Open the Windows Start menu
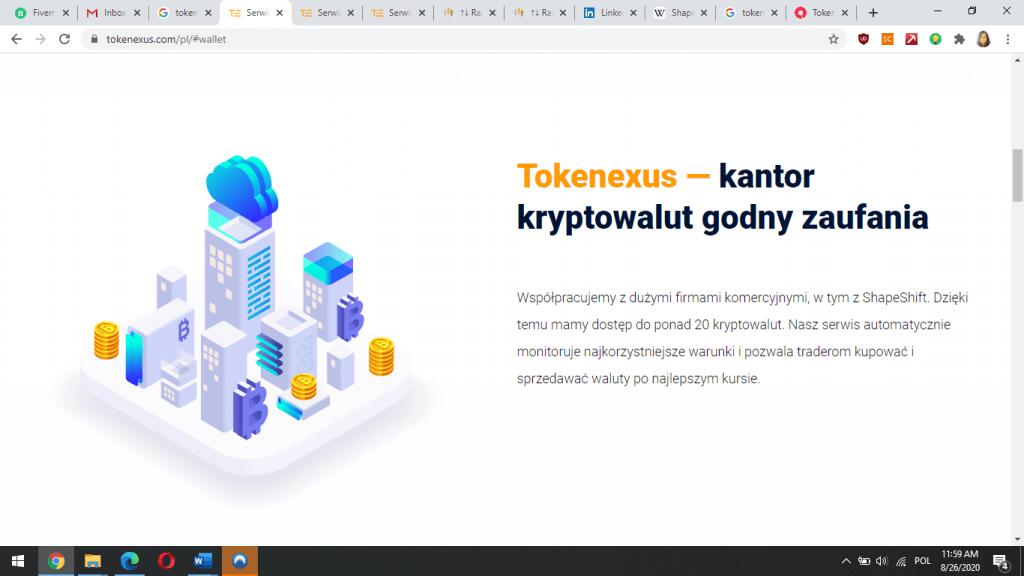Viewport: 1024px width, 576px height. coord(18,561)
